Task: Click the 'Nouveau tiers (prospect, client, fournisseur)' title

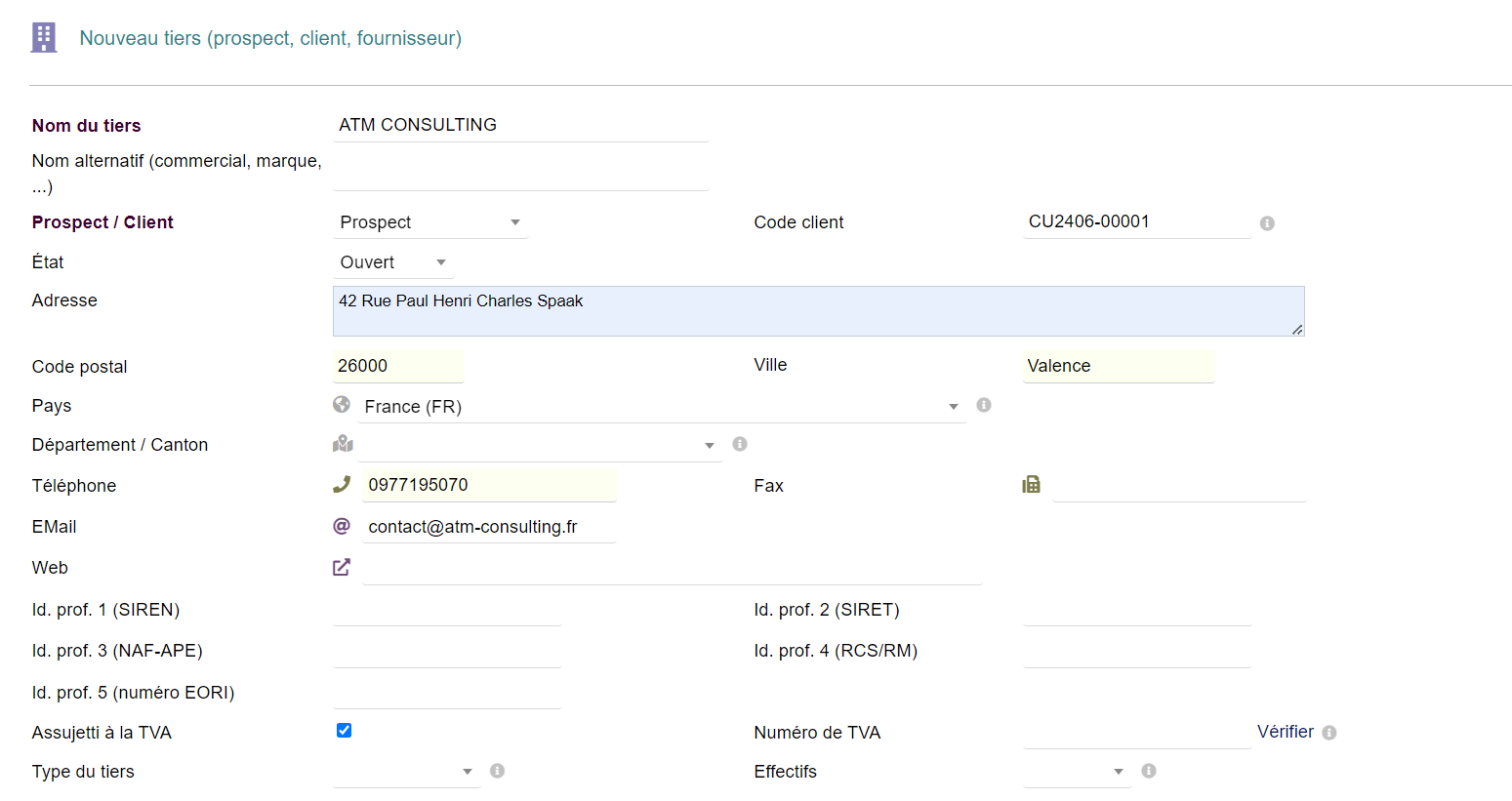Action: coord(270,38)
